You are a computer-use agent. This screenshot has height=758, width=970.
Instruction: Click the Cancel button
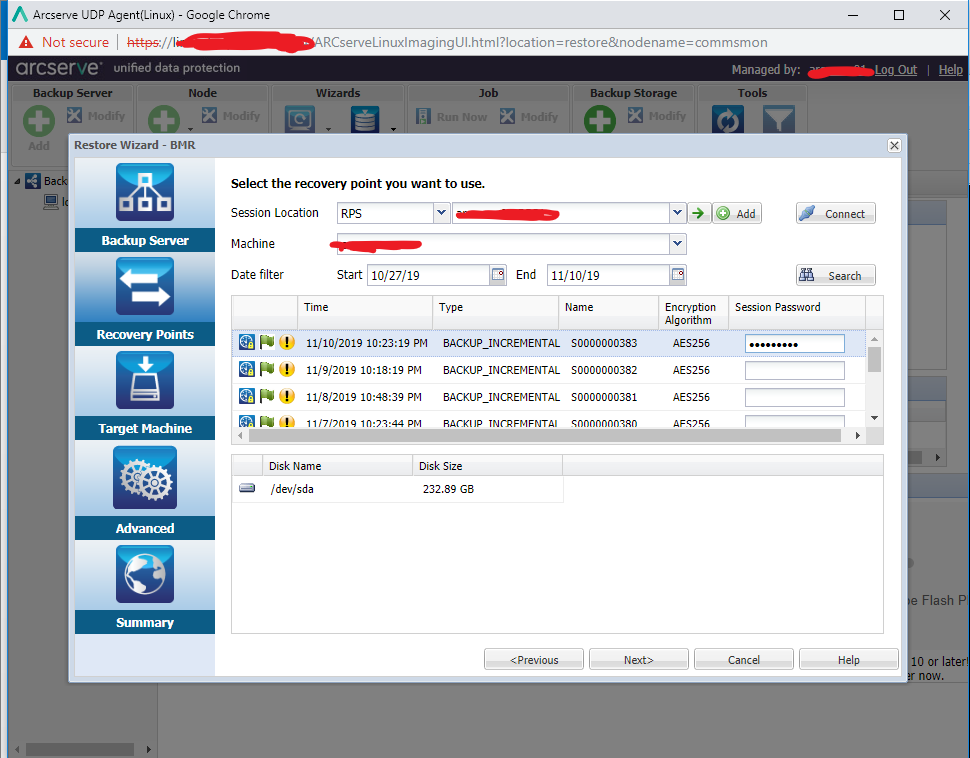(x=744, y=660)
